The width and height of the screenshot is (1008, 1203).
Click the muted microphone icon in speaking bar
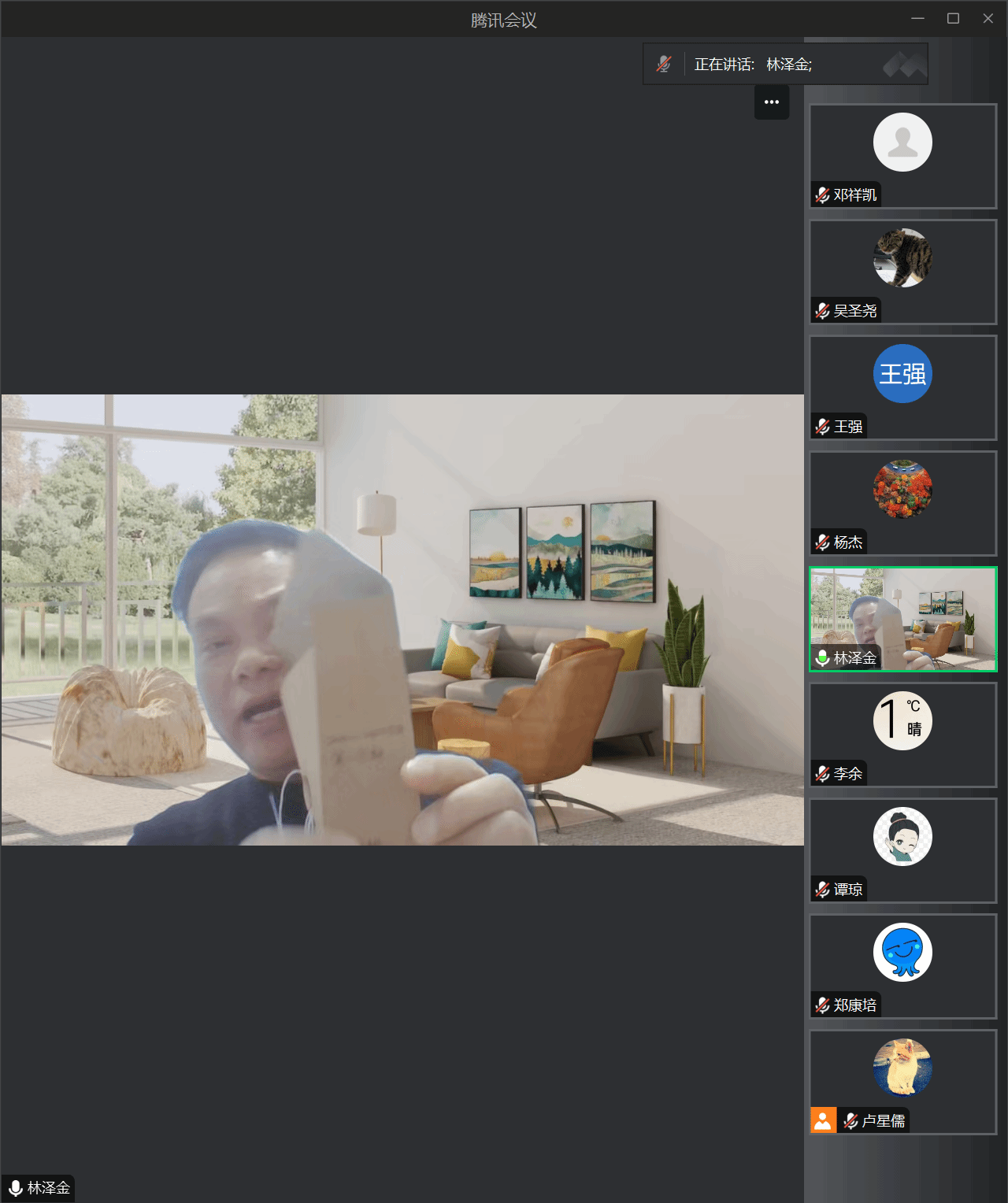tap(664, 64)
